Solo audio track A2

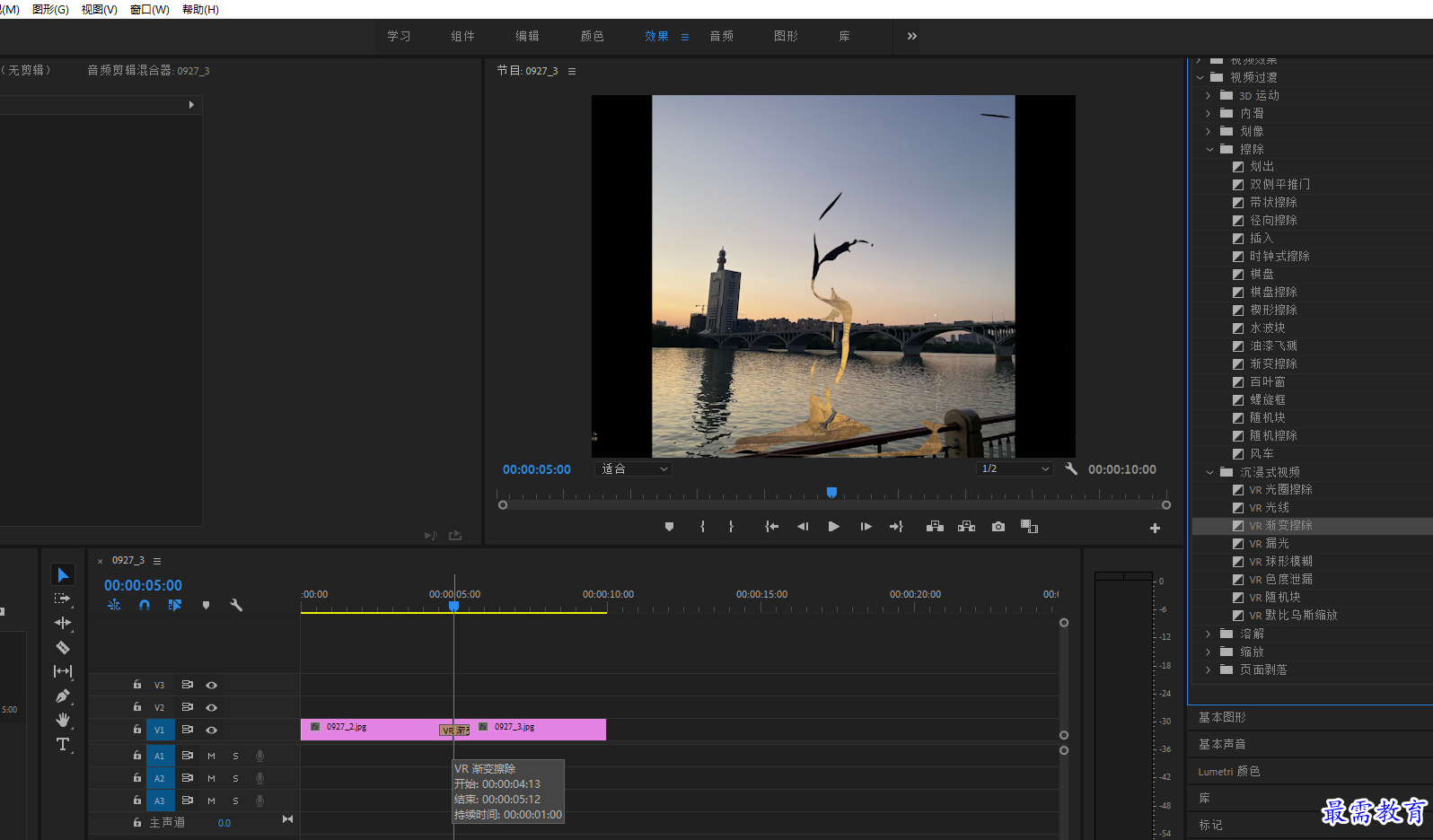(236, 778)
